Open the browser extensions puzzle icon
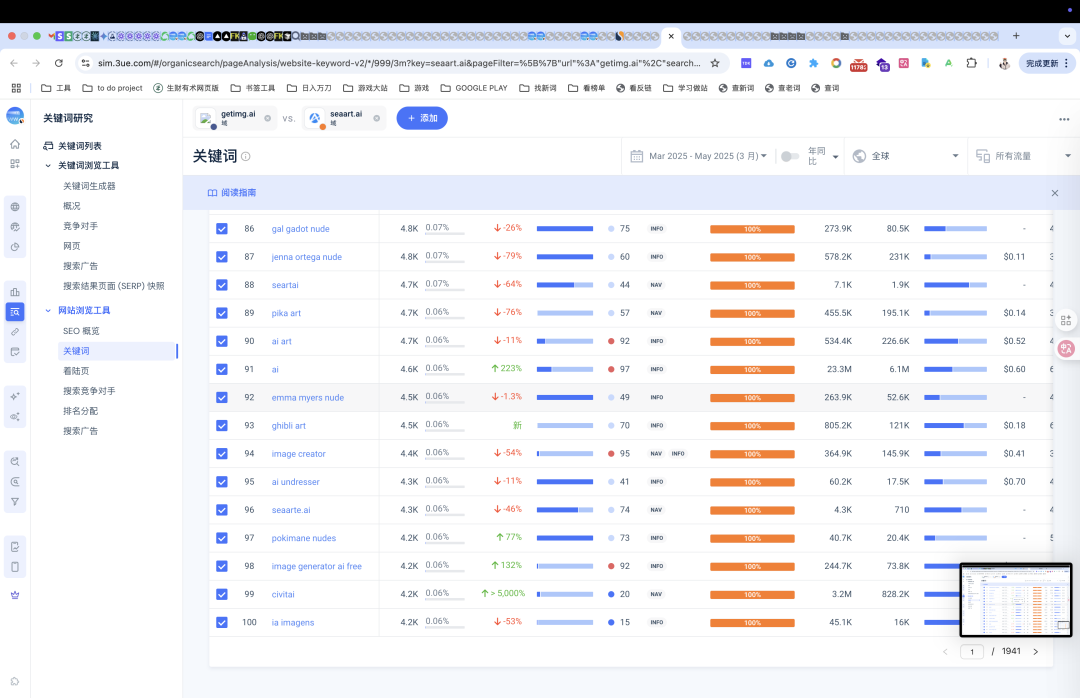Viewport: 1080px width, 698px height. coord(971,63)
